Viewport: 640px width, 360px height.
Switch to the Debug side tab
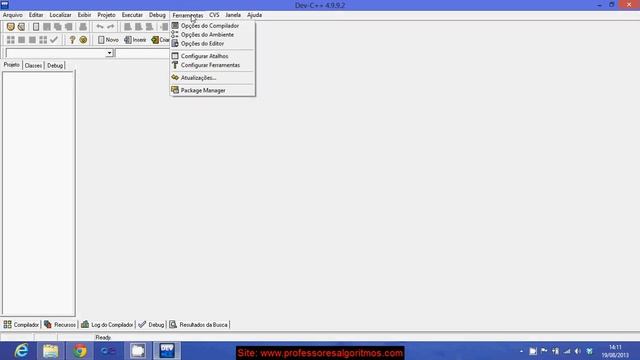[55, 65]
